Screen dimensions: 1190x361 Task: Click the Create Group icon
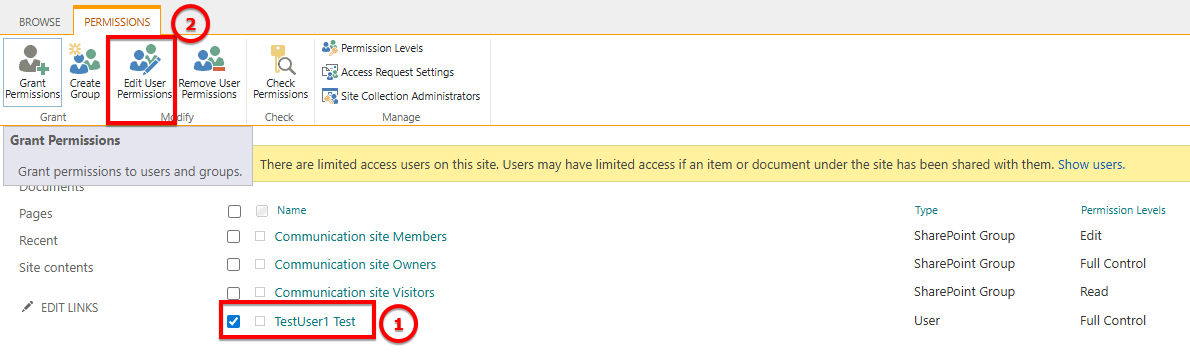click(84, 72)
